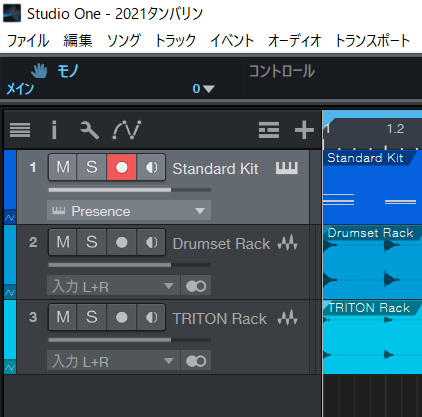This screenshot has width=422, height=417.
Task: Open automation mode for Drumset Rack track
Action: [10, 293]
